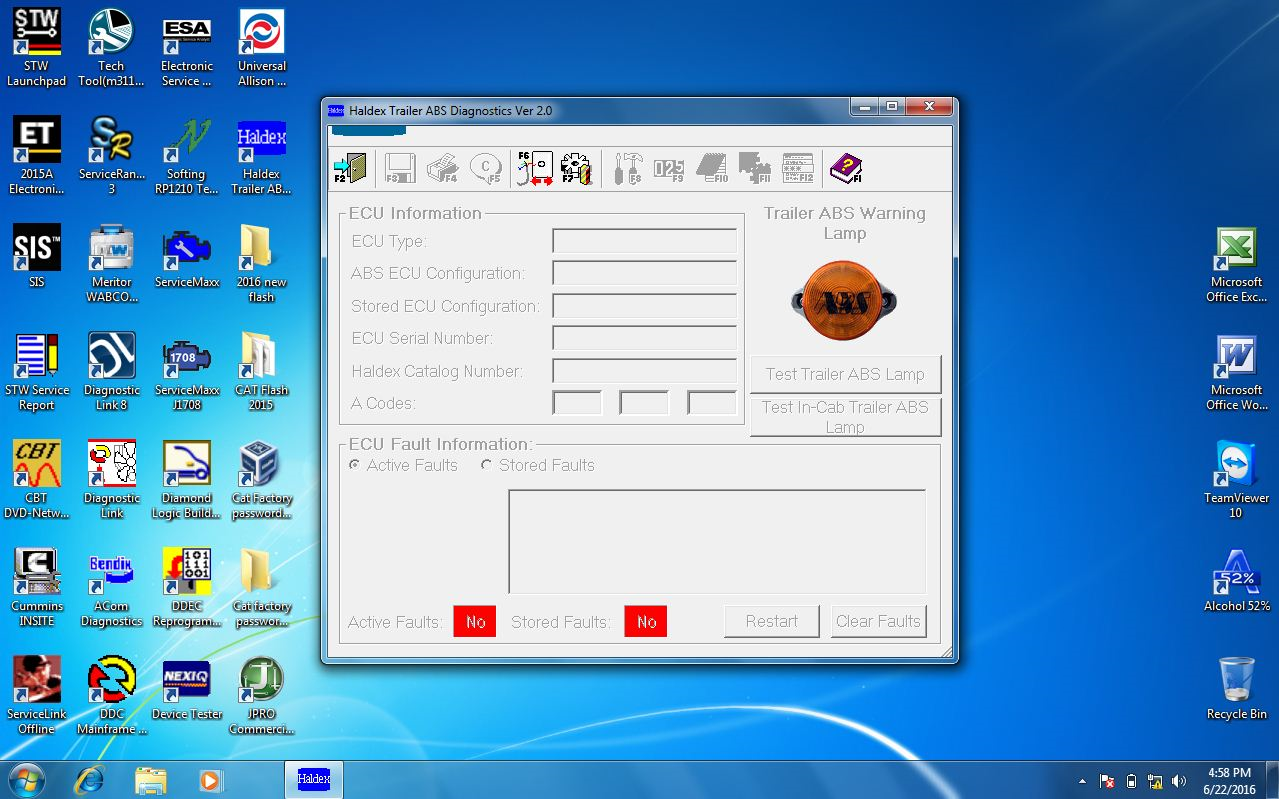Viewport: 1279px width, 799px height.
Task: Click the orange ABS warning lamp image
Action: tap(844, 299)
